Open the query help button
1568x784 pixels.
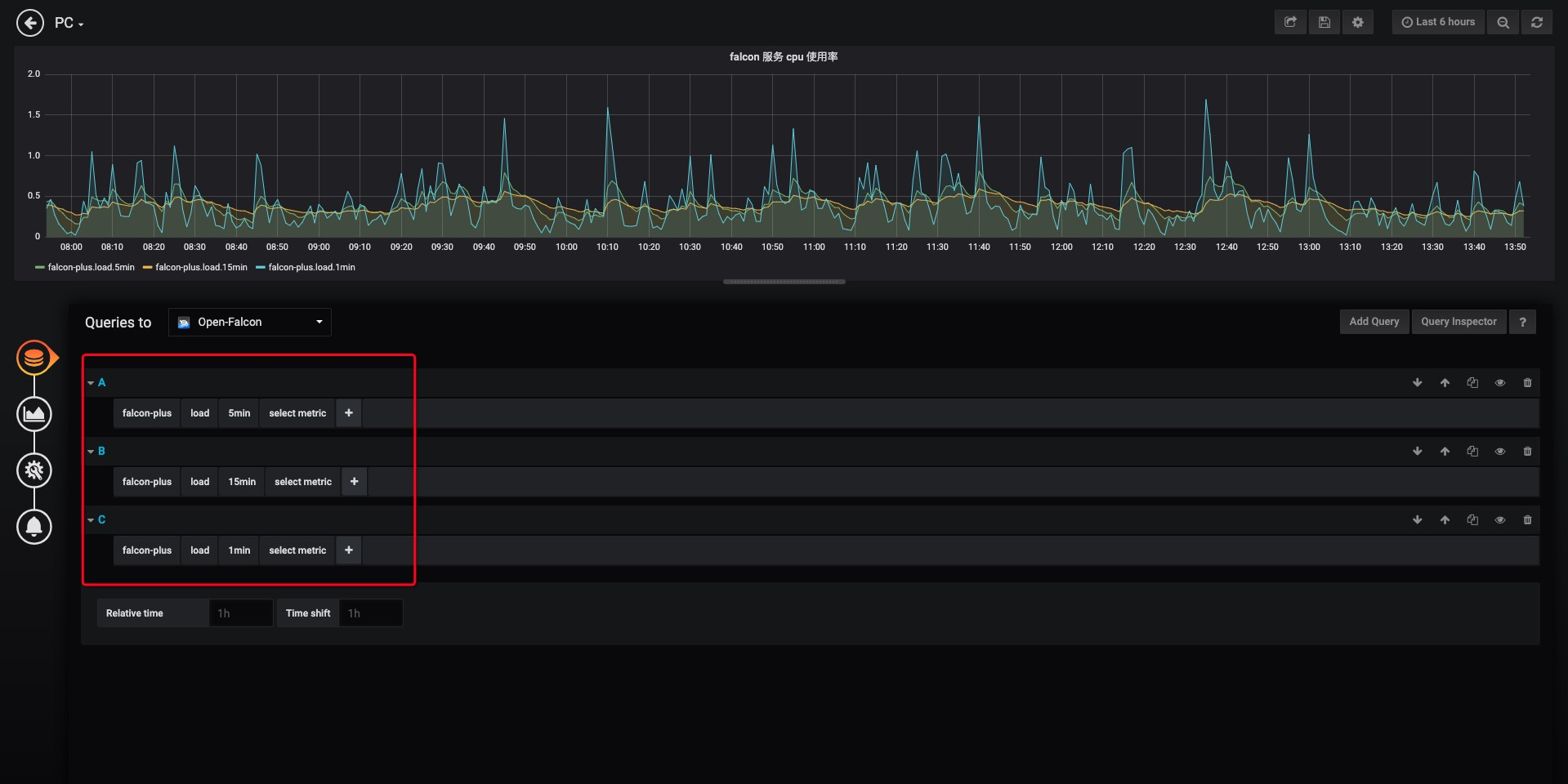[x=1522, y=322]
